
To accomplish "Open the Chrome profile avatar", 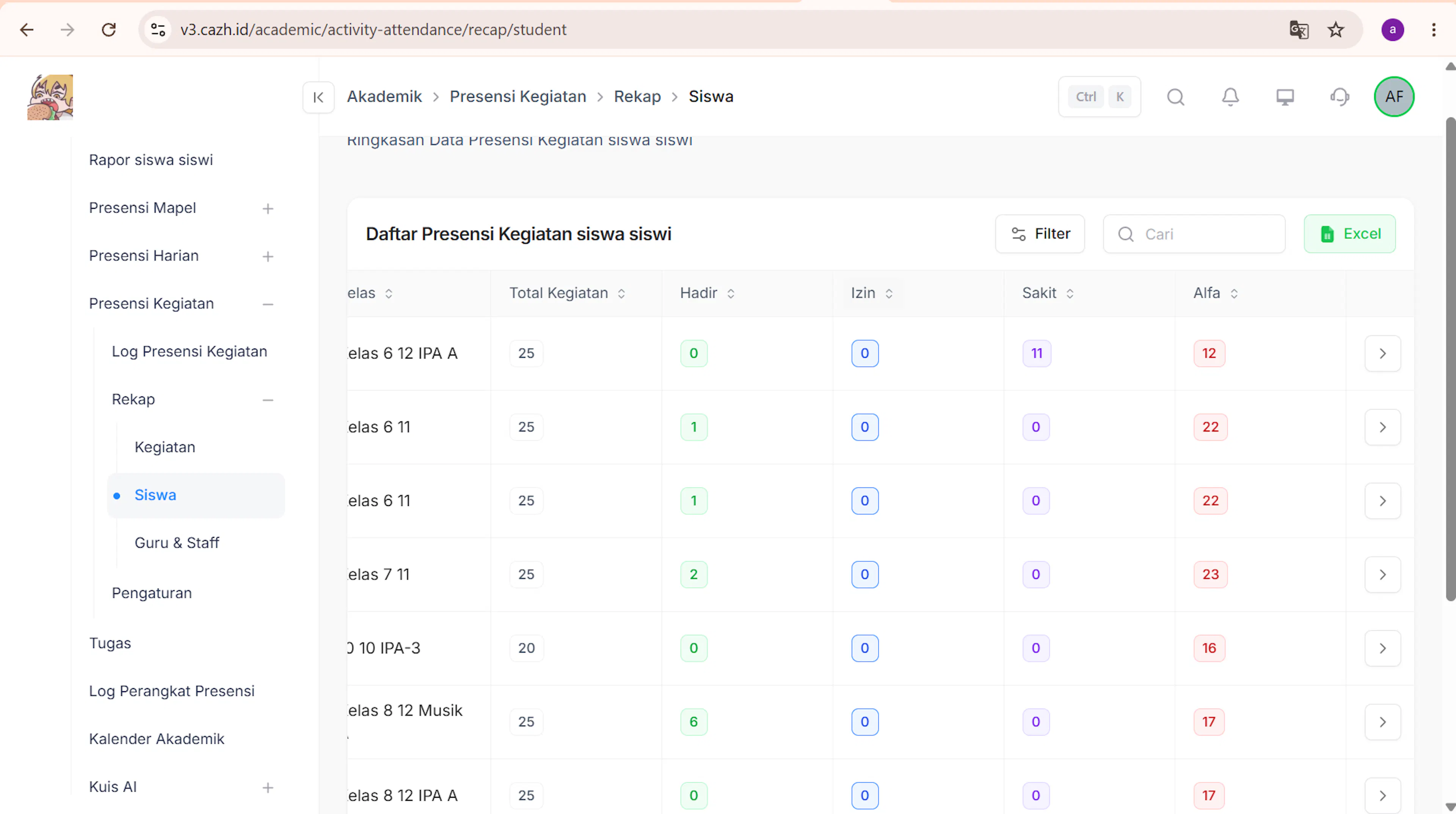I will coord(1393,30).
